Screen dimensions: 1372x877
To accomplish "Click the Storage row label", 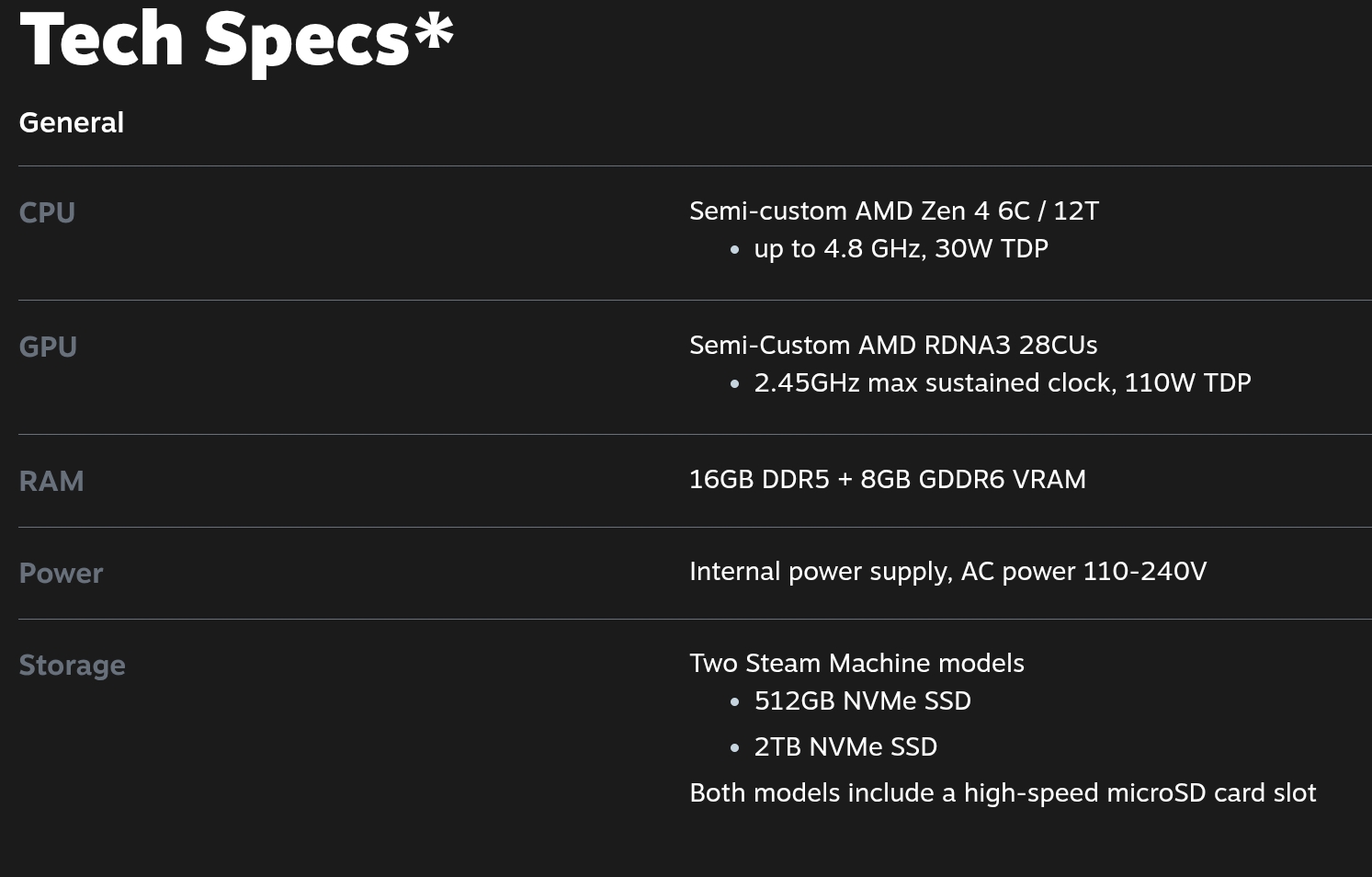I will 72,665.
